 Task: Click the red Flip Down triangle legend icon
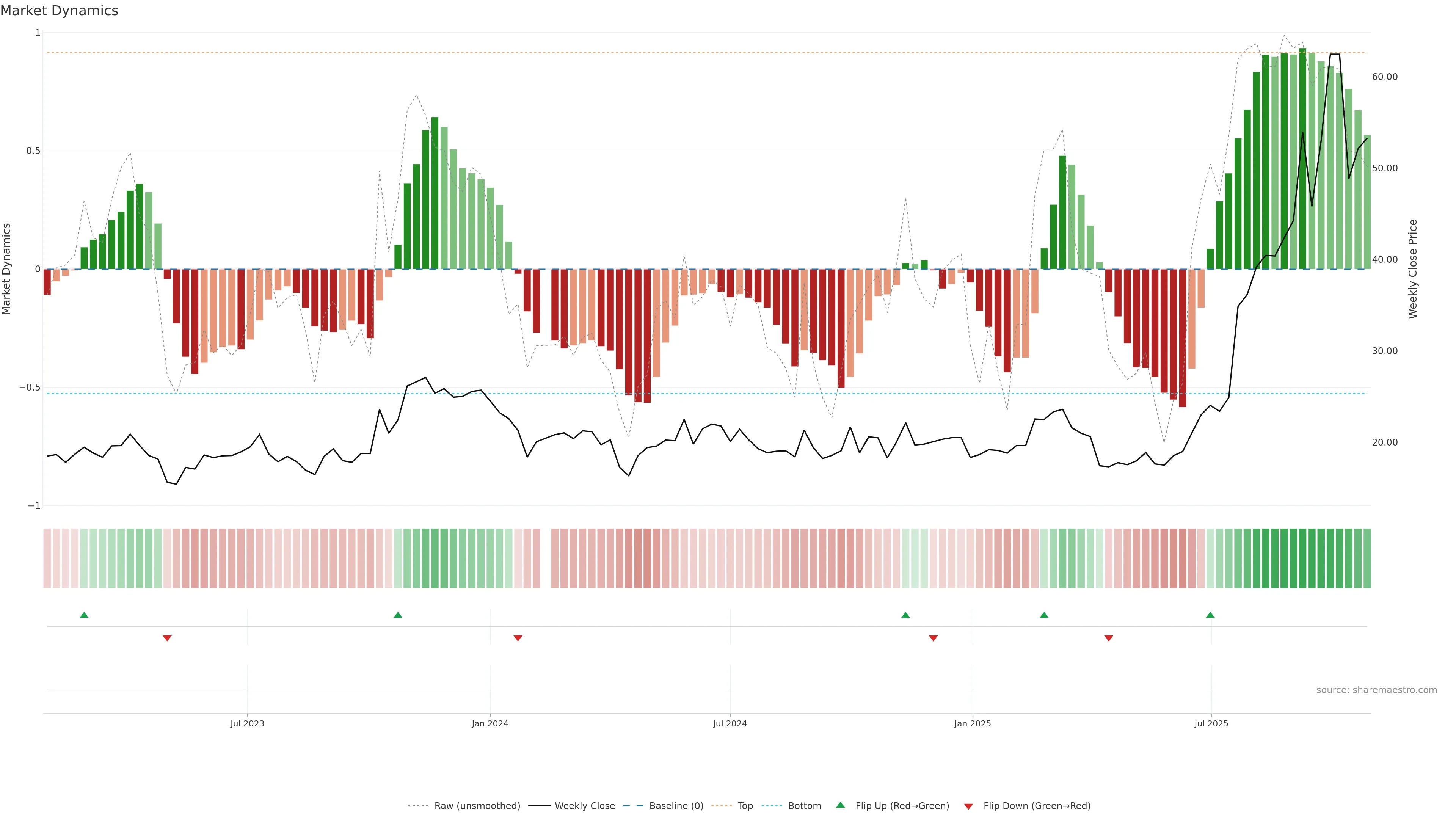[968, 806]
